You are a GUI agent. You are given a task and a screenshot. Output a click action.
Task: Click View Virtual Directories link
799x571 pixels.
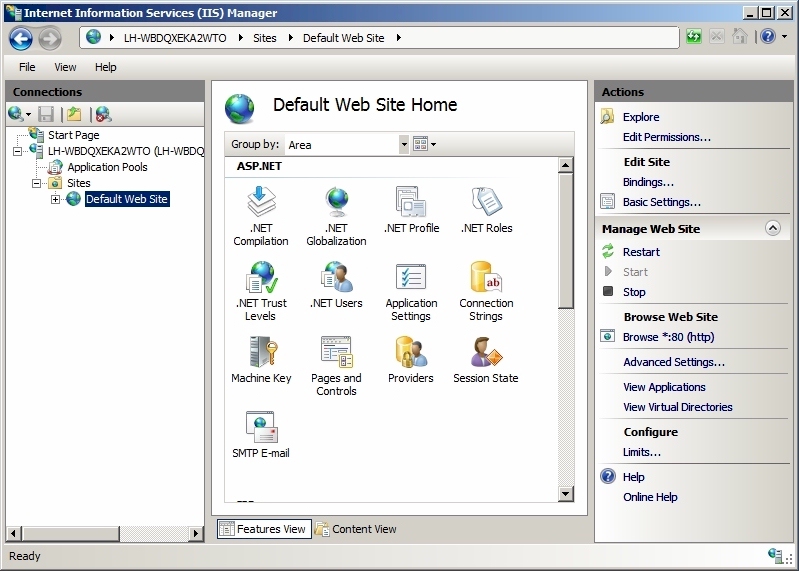point(677,407)
